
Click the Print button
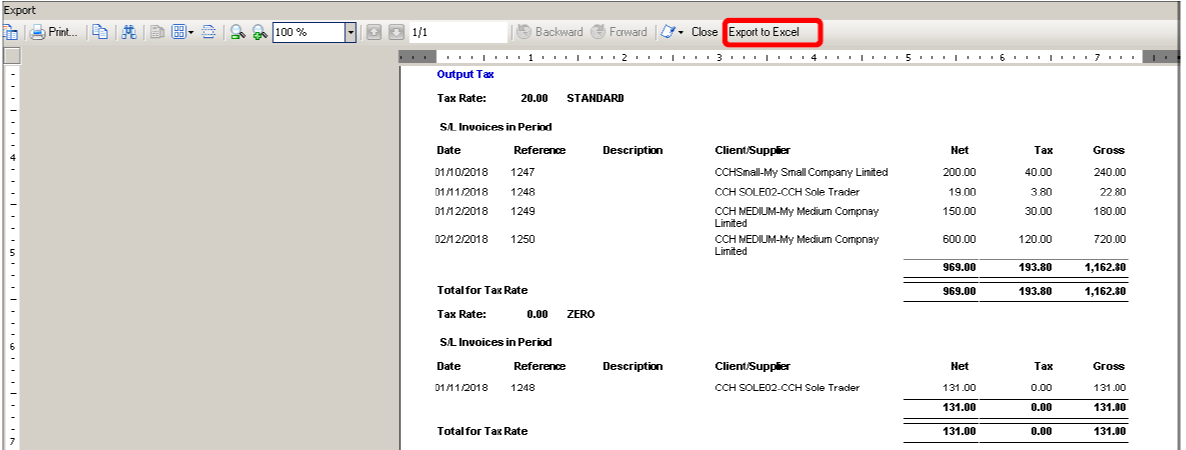[54, 33]
